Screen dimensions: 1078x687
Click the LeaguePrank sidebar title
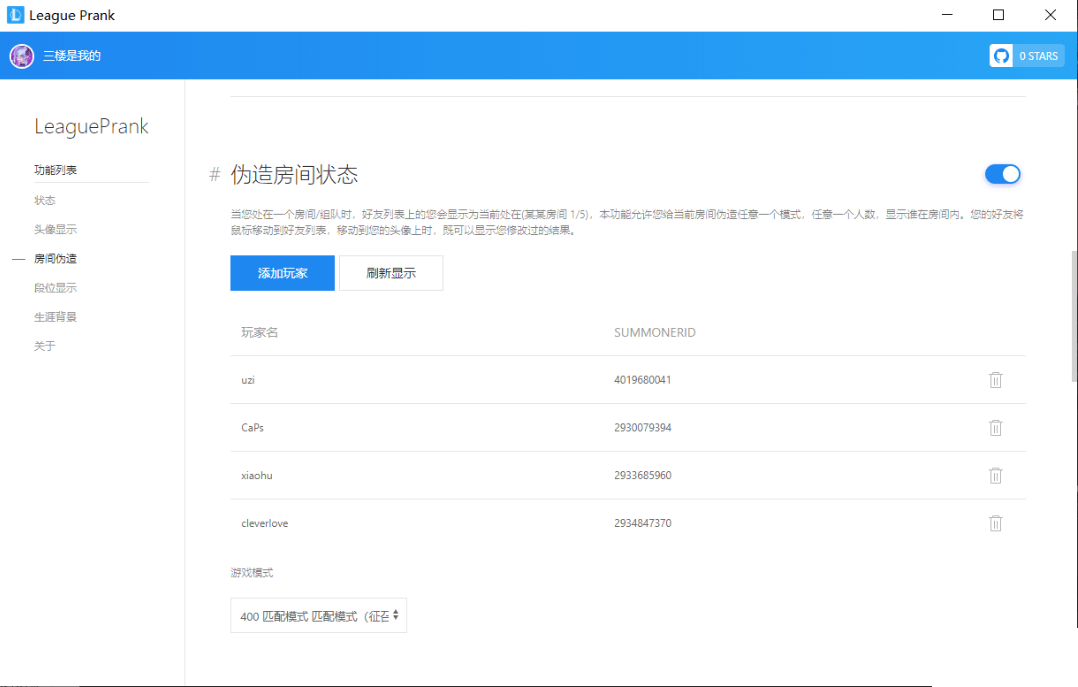[x=91, y=127]
